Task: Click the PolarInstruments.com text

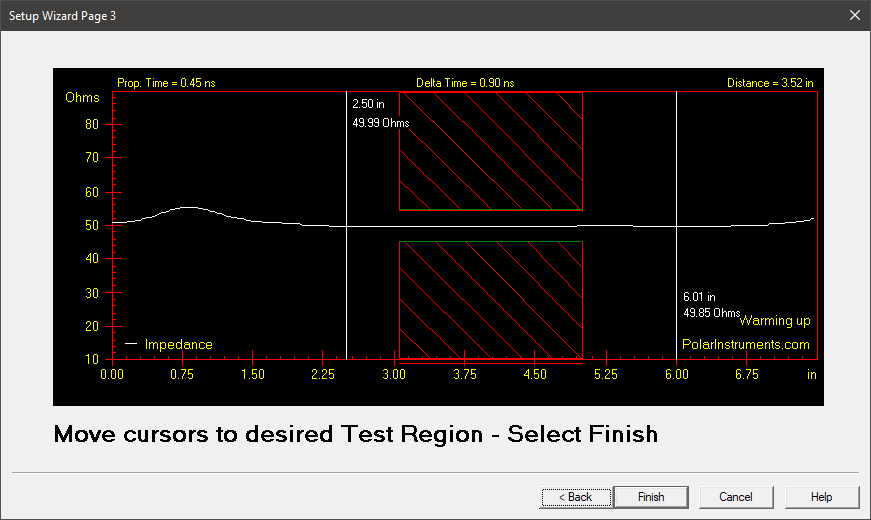Action: click(745, 344)
